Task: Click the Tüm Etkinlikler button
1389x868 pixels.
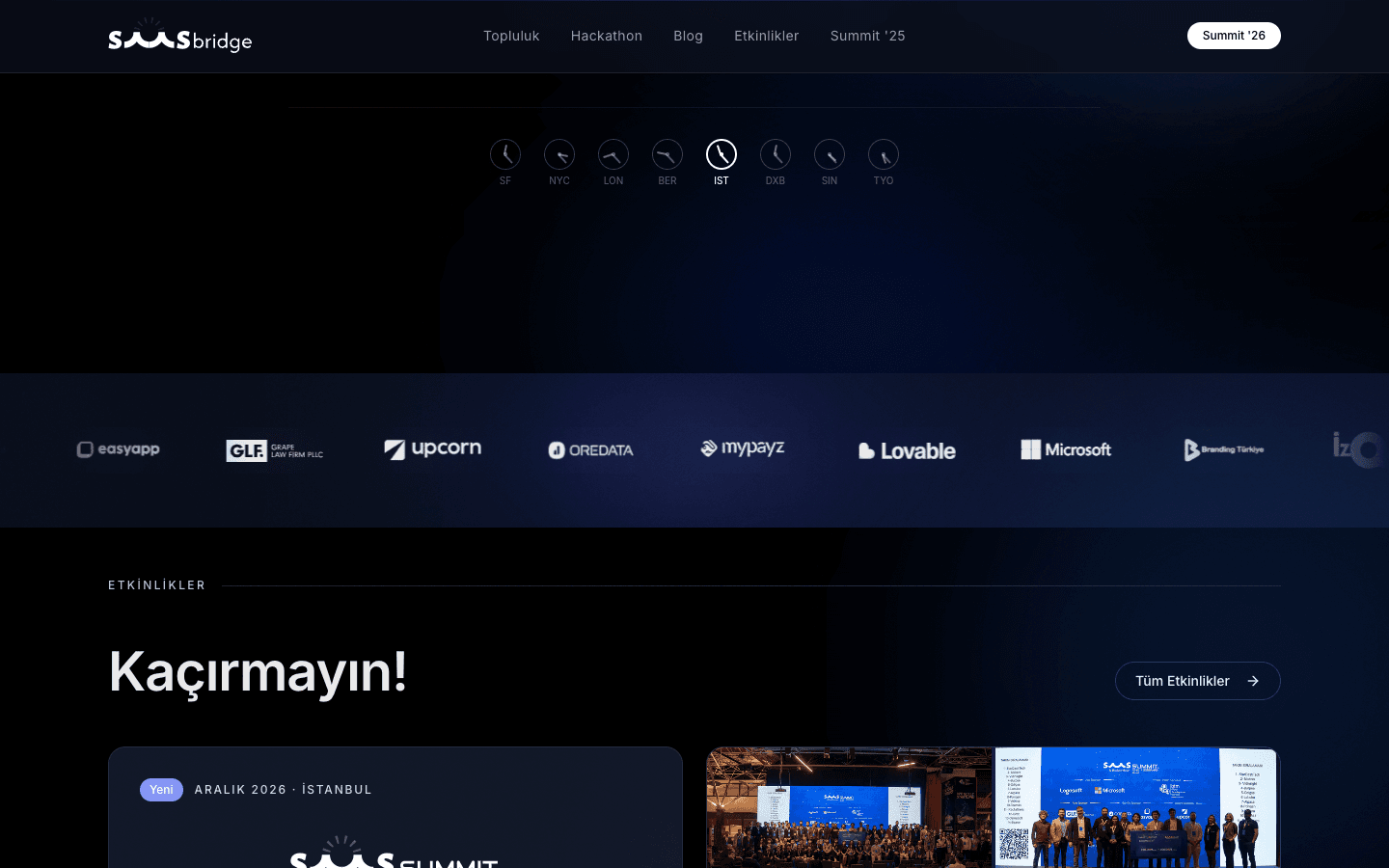Action: pos(1197,681)
